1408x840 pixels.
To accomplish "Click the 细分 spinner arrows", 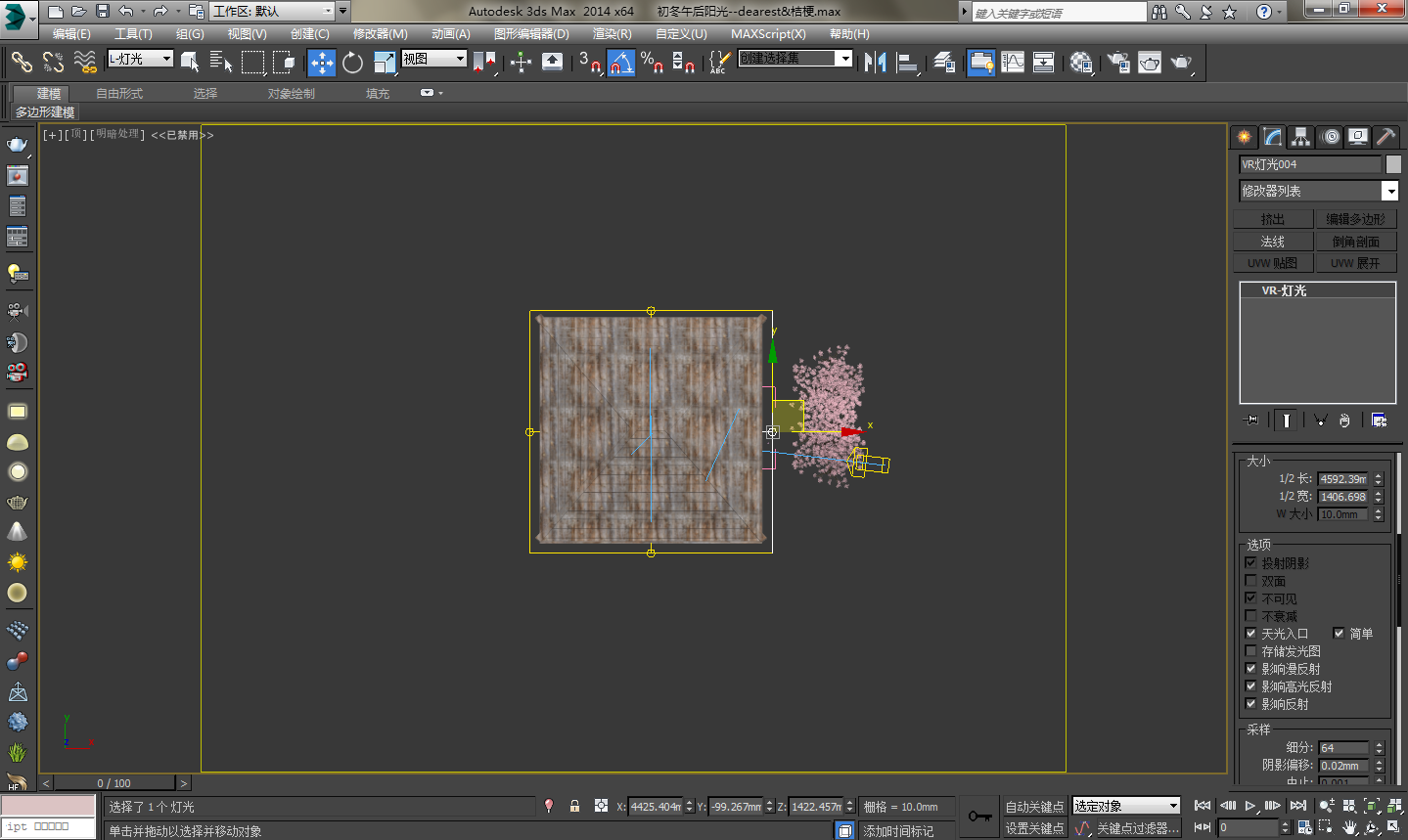I will click(1379, 748).
